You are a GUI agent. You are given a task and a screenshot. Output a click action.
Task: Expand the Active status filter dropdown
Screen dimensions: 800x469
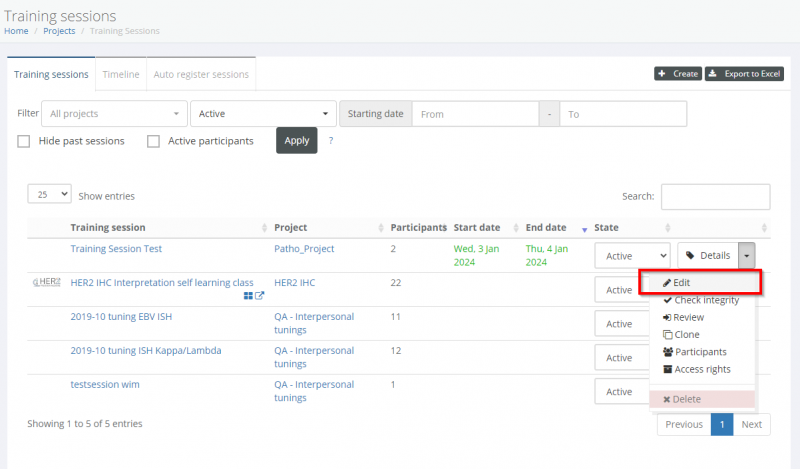point(264,114)
